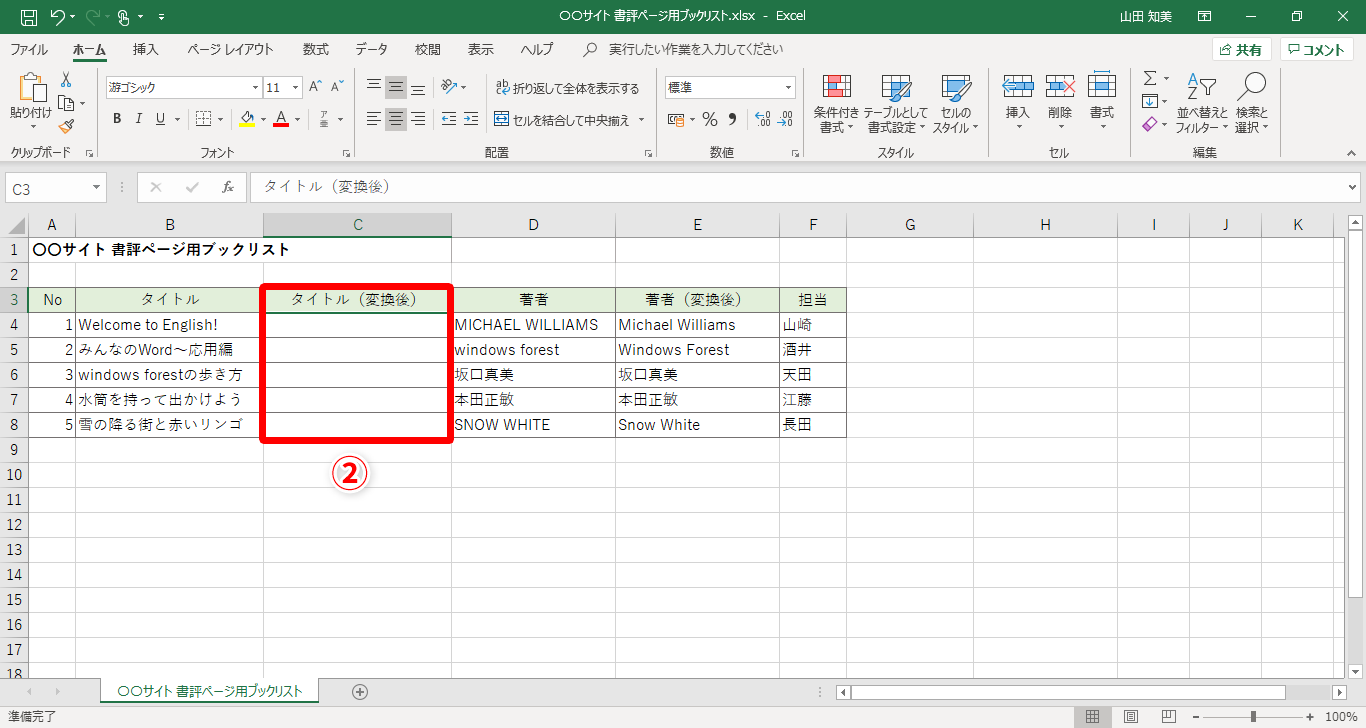
Task: Toggle align right
Action: coord(418,119)
